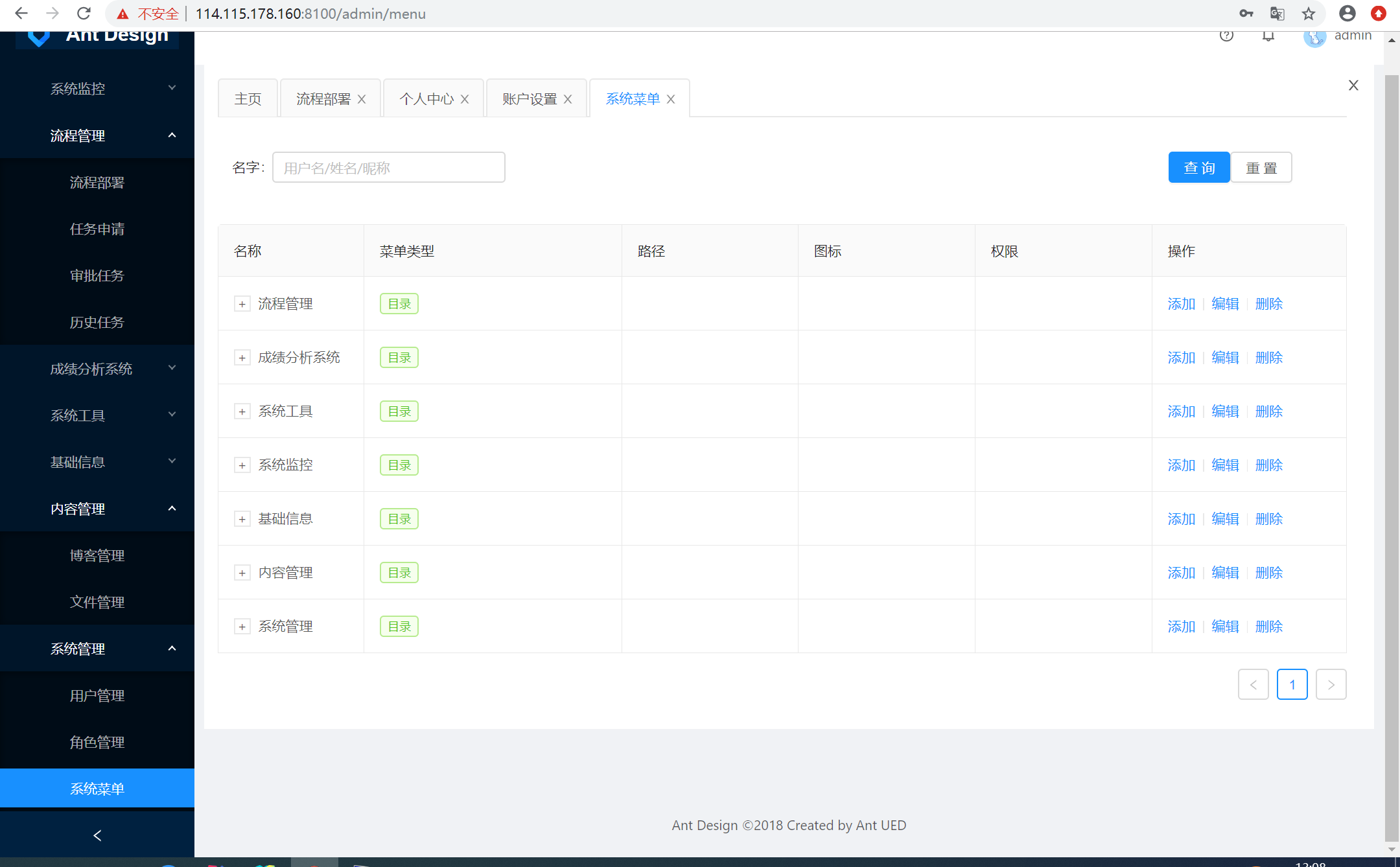Close the 账户设置 tab X icon
The height and width of the screenshot is (867, 1400).
(568, 99)
